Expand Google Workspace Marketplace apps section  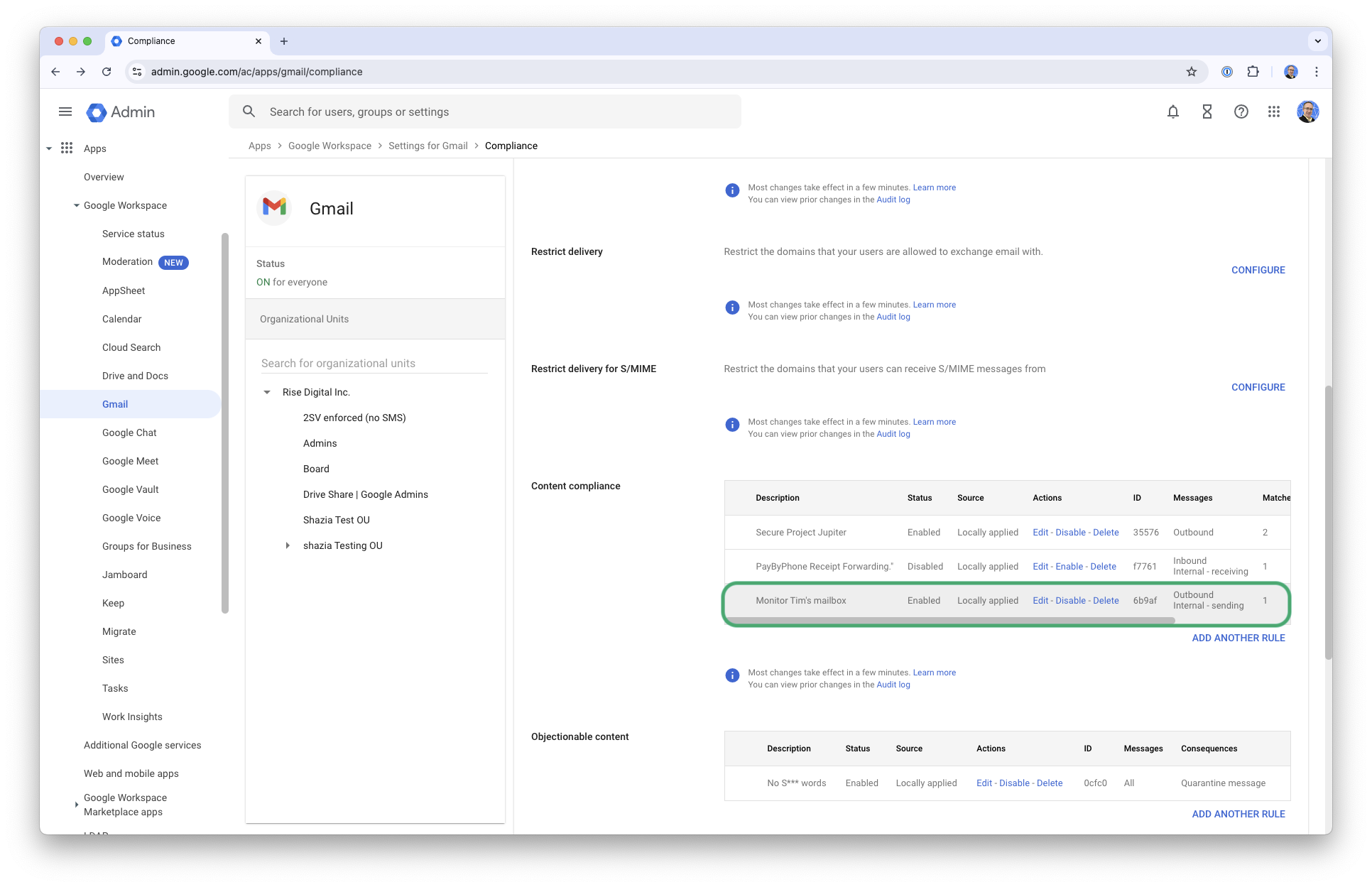77,804
